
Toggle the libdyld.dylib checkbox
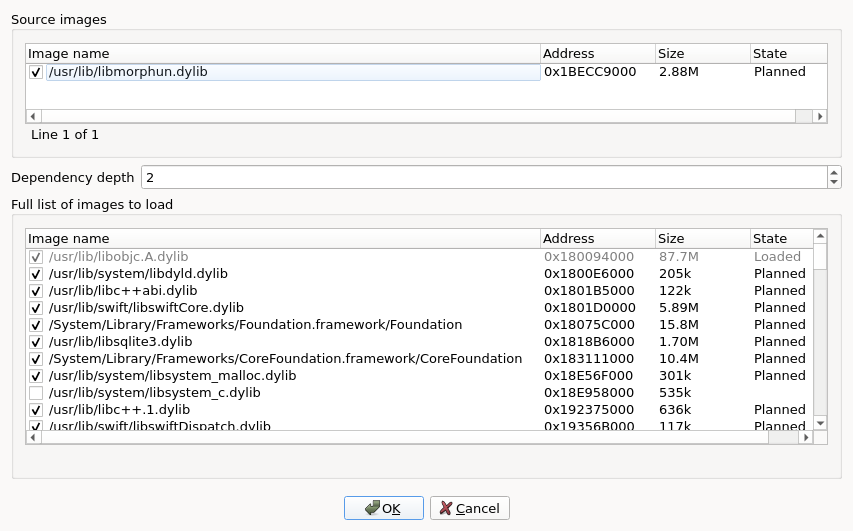36,274
